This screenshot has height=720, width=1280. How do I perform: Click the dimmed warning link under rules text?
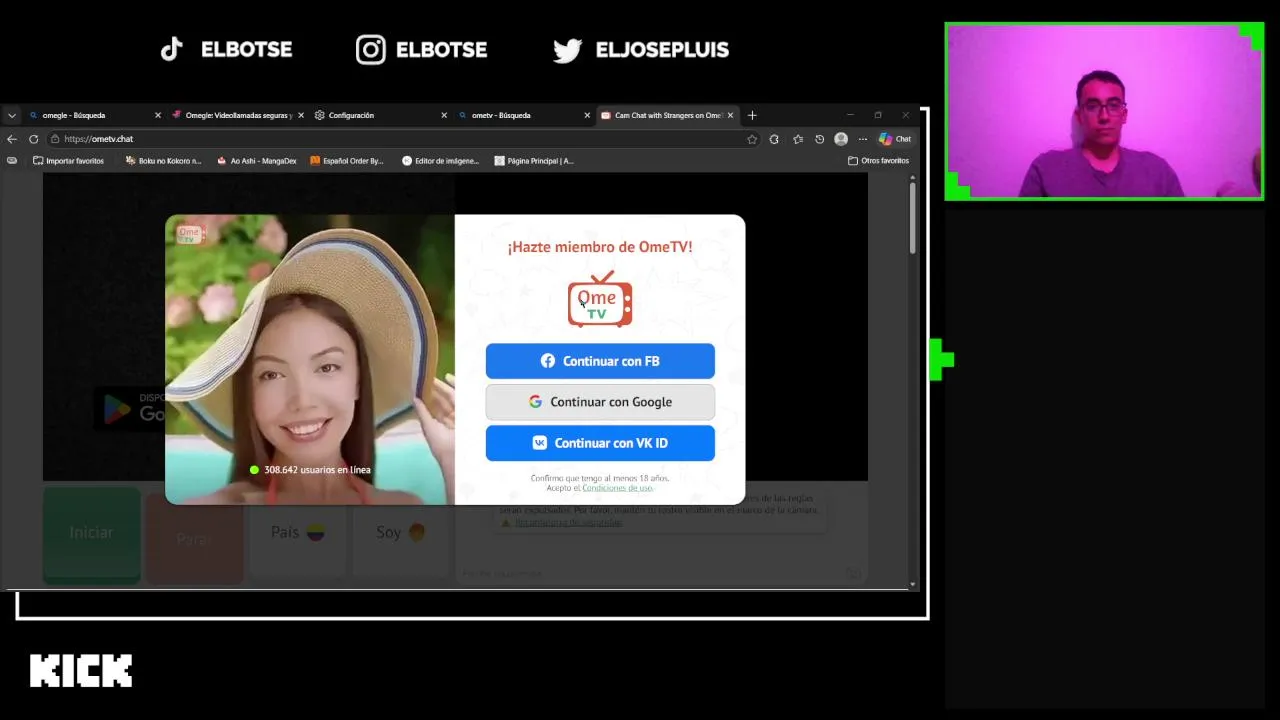click(x=568, y=522)
